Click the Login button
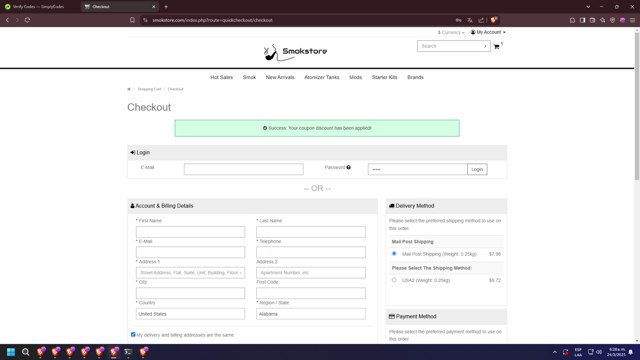 click(x=477, y=169)
